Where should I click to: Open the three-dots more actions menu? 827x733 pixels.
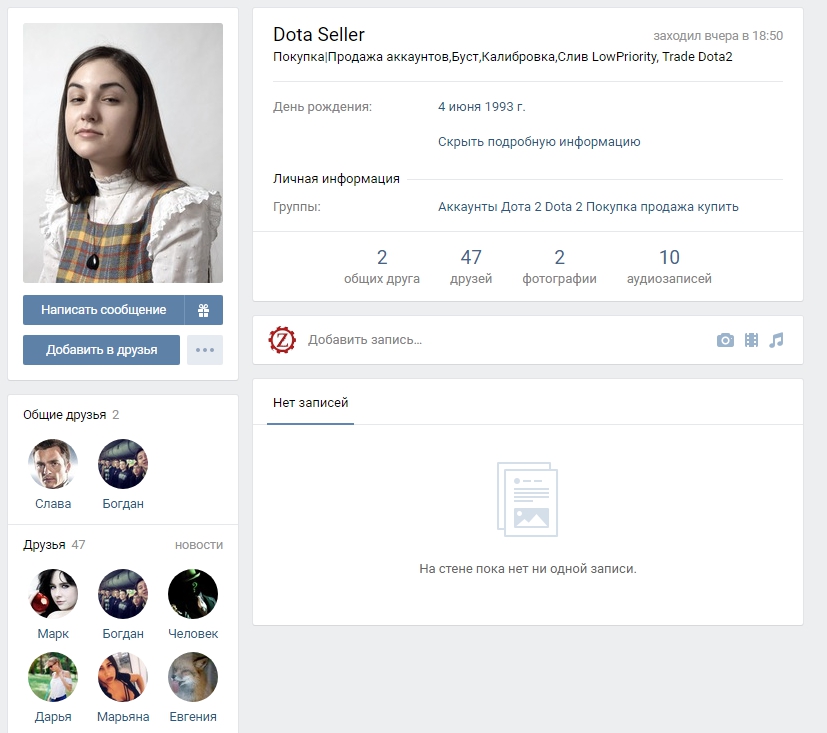(x=205, y=350)
